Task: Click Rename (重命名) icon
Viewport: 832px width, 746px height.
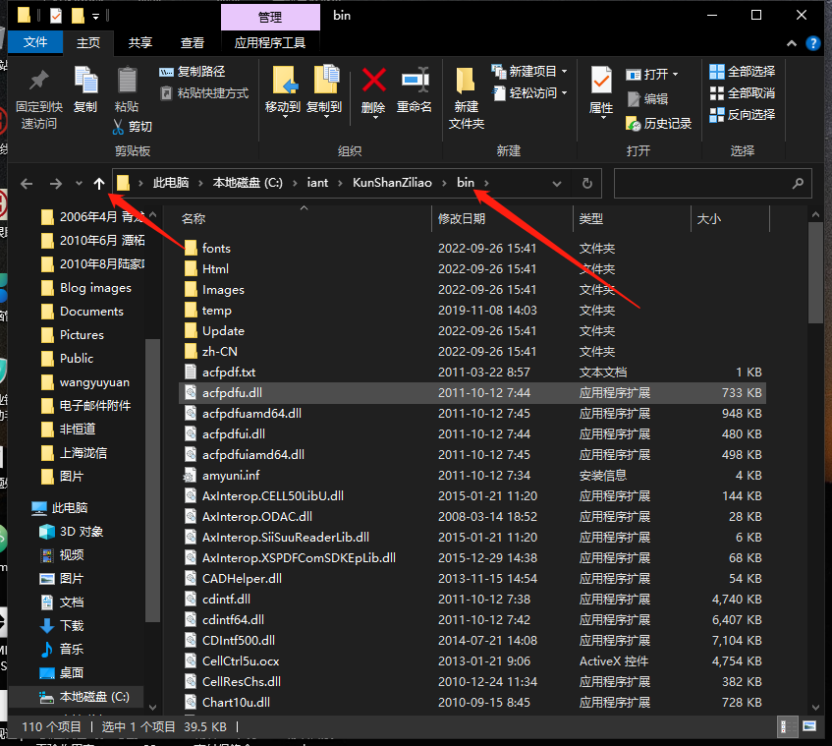Action: click(415, 81)
